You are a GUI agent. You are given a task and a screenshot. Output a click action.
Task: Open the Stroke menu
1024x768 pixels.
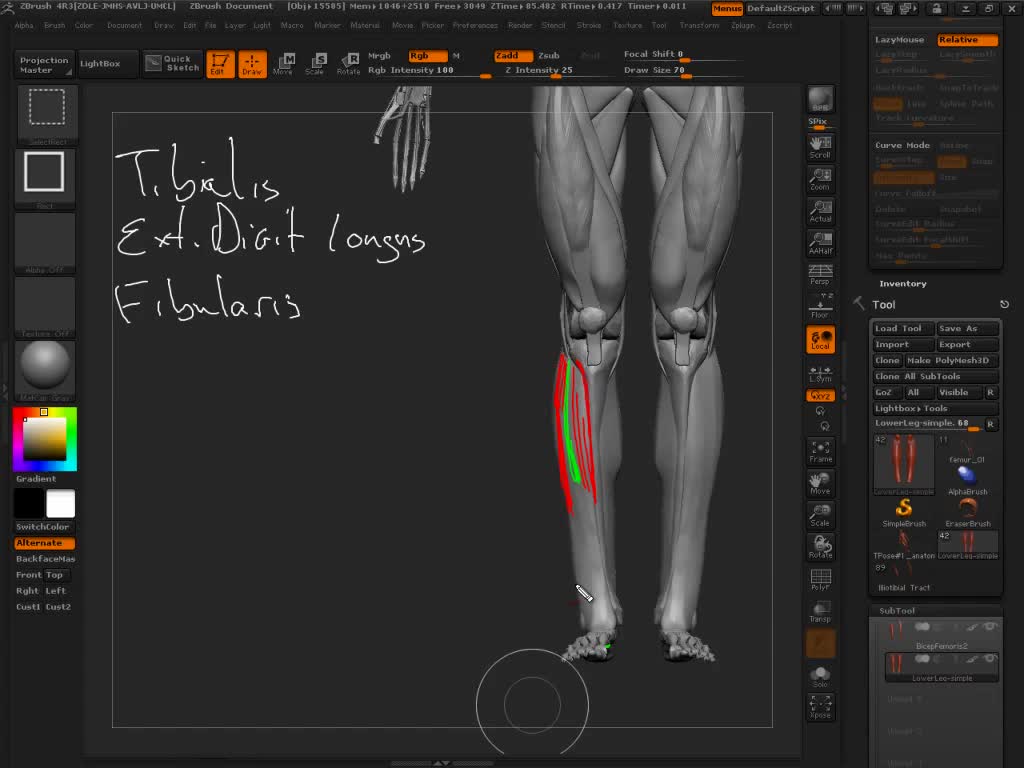point(589,25)
